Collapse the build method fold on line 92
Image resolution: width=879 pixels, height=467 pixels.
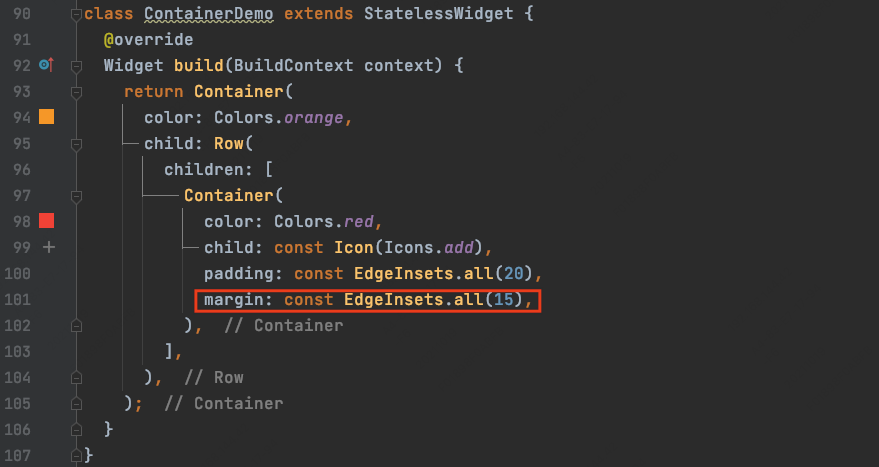tap(76, 66)
